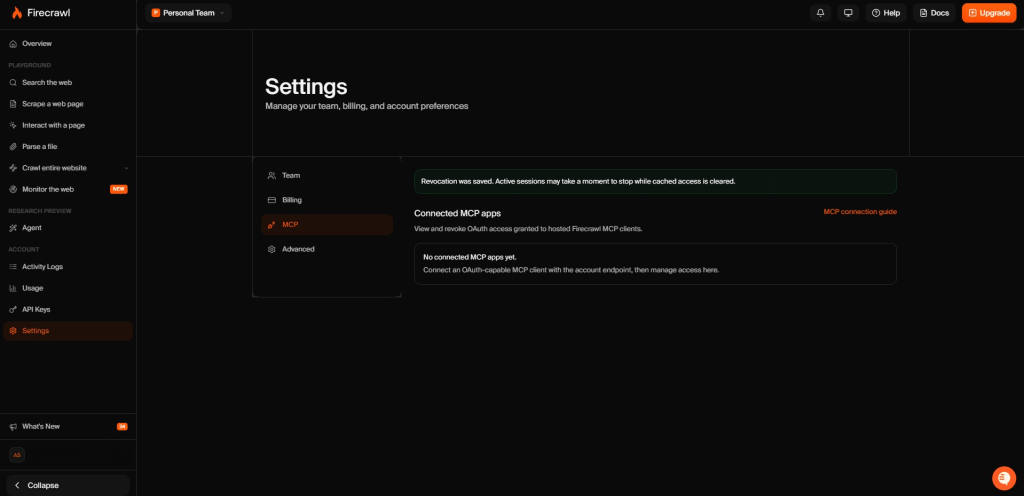Open the Docs button
The width and height of the screenshot is (1024, 496).
coord(934,13)
